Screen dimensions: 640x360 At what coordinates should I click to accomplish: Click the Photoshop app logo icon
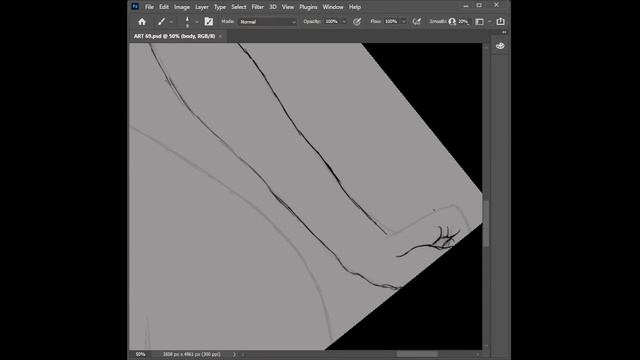click(135, 6)
